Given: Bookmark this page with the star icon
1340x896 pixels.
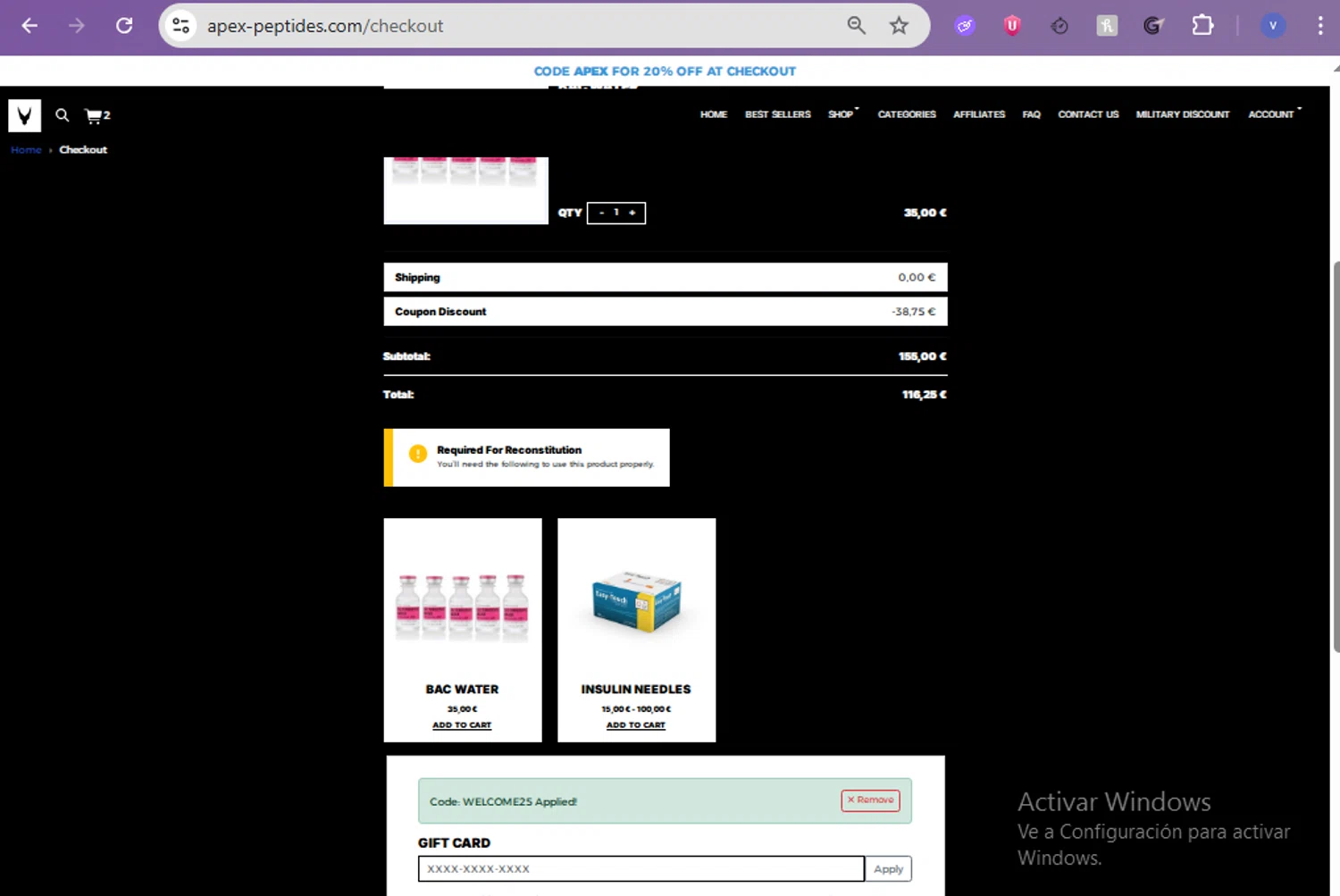Looking at the screenshot, I should (x=899, y=26).
